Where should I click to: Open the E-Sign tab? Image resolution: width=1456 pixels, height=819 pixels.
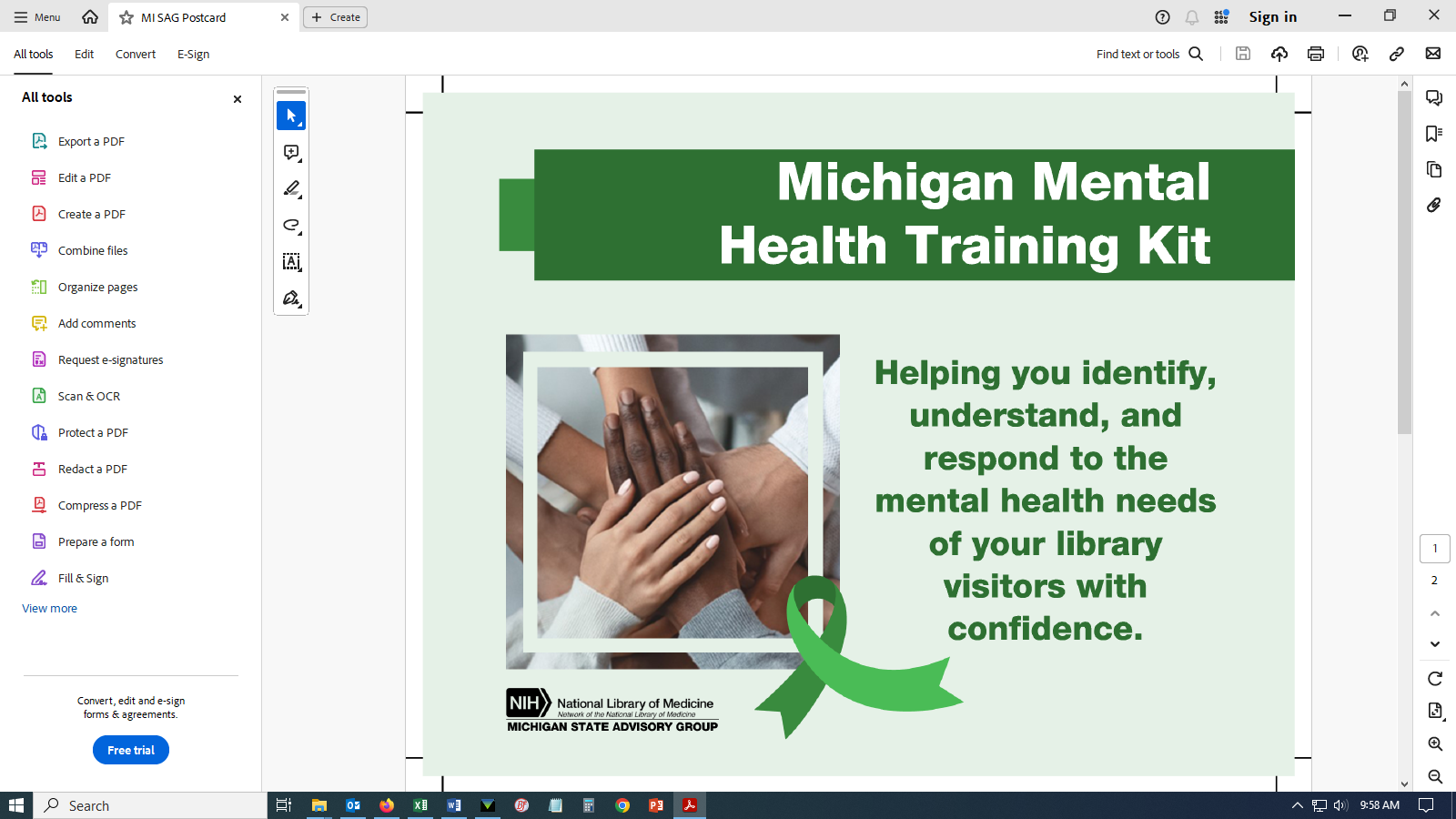click(x=193, y=55)
